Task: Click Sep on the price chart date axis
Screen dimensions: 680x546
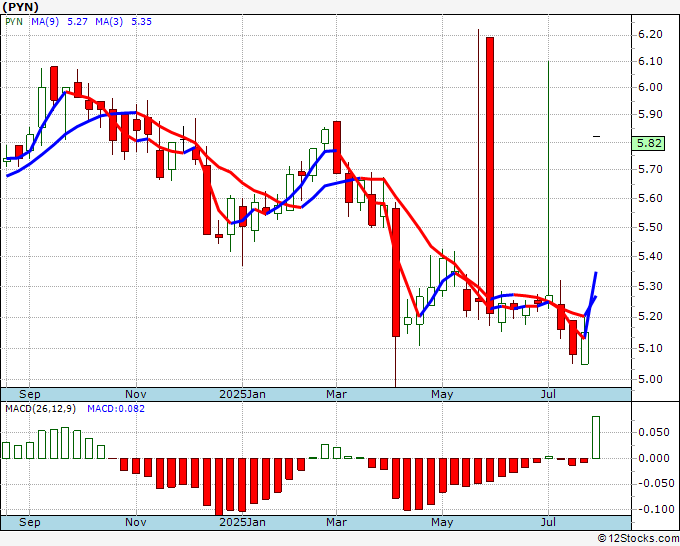Action: [x=29, y=394]
